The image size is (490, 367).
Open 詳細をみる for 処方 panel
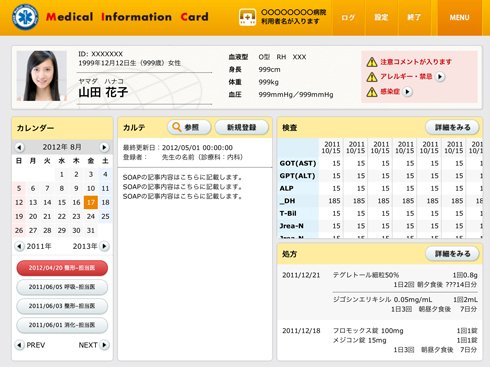452,254
